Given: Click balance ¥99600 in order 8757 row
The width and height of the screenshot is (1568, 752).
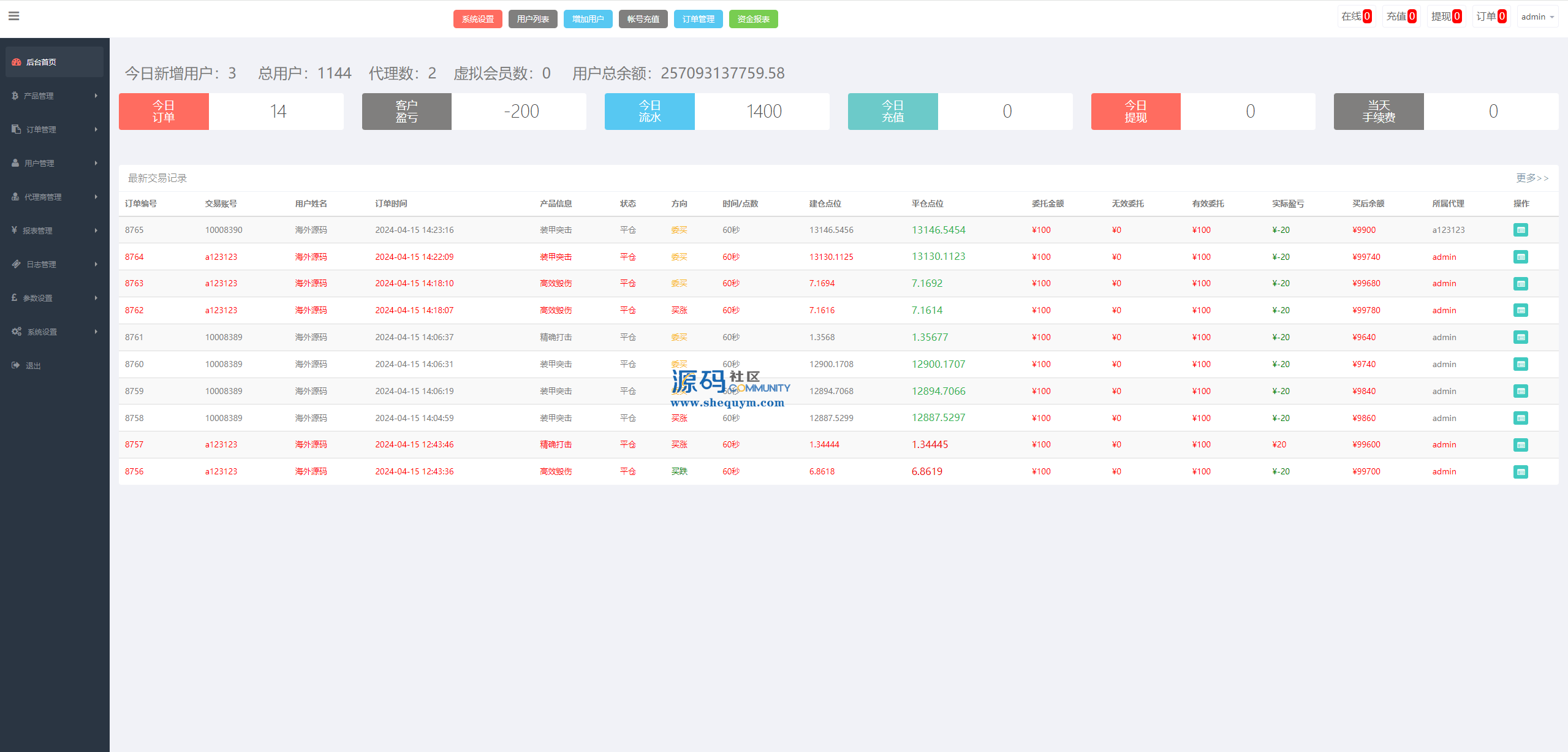Looking at the screenshot, I should [x=1366, y=445].
